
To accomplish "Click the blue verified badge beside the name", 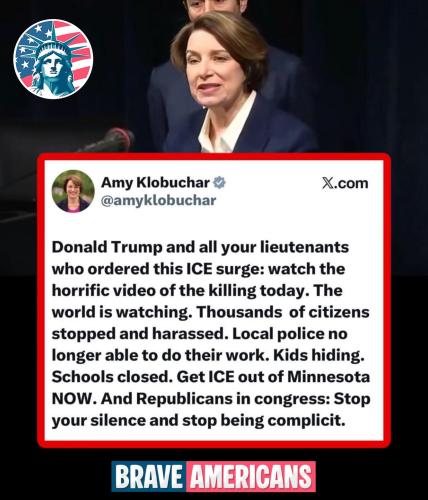I will tap(219, 182).
